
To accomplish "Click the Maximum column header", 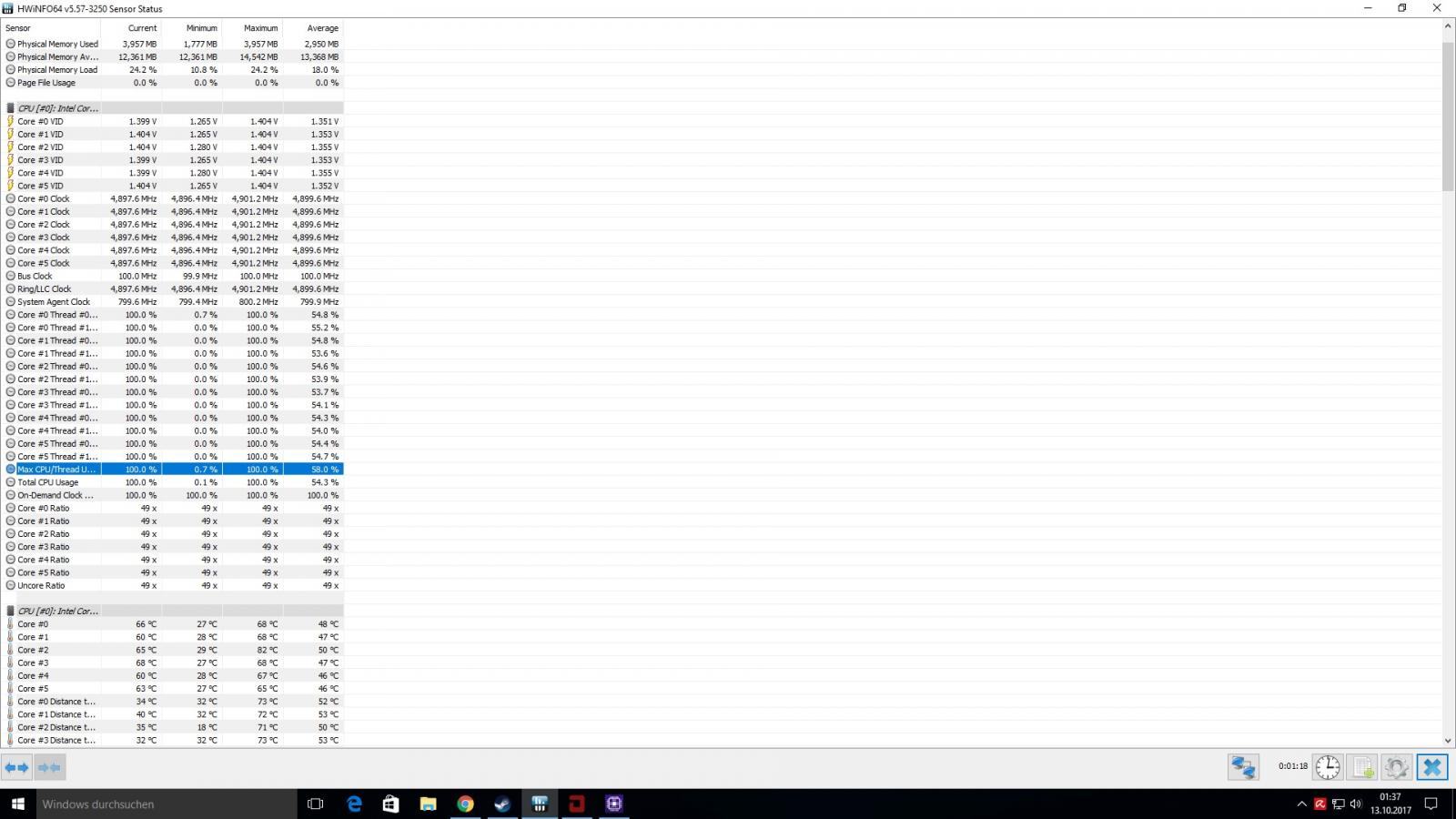I will tap(252, 28).
